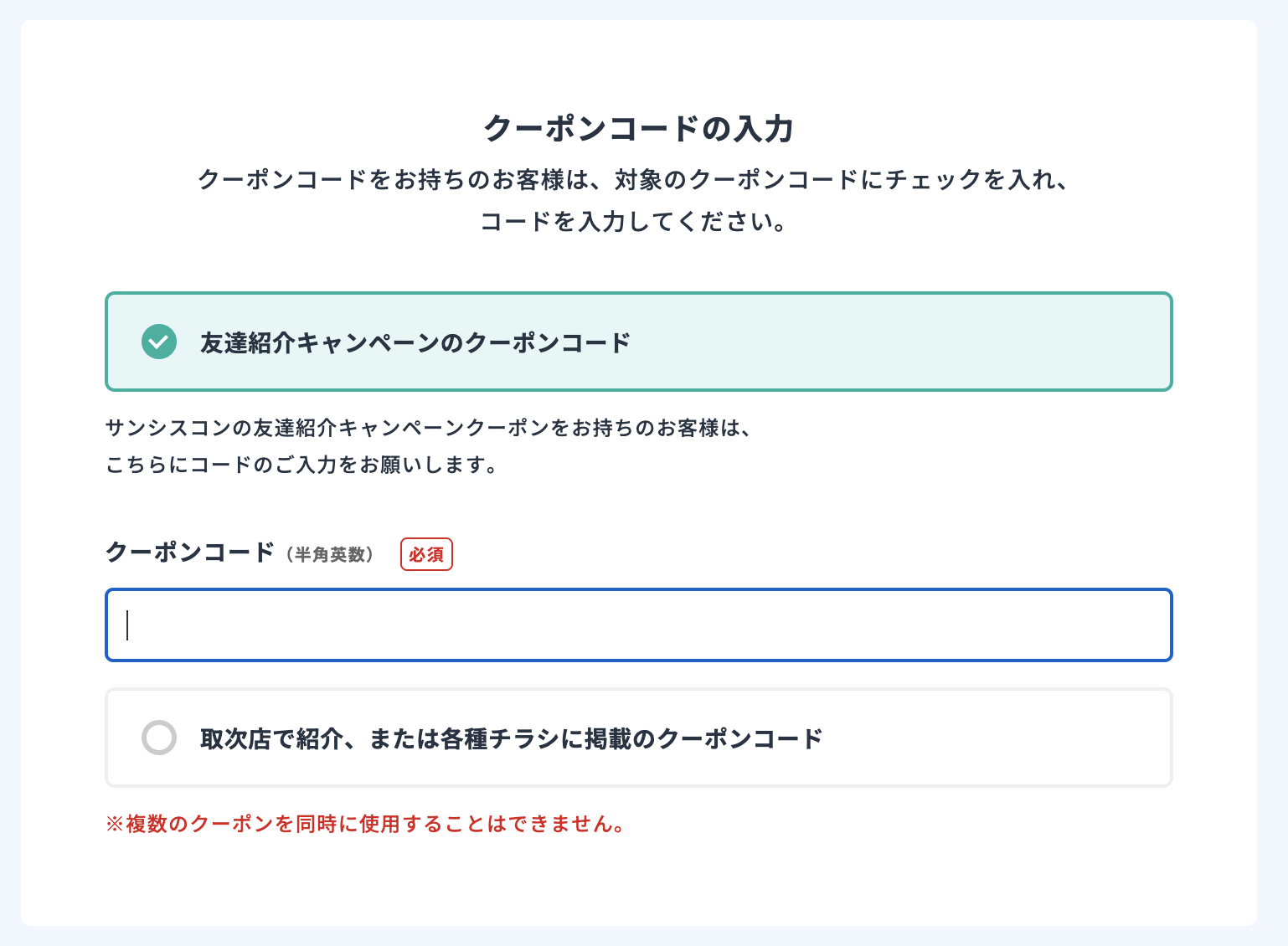
Task: Click the サンシスコンの友達紹介キャンペーン description line
Action: point(429,428)
